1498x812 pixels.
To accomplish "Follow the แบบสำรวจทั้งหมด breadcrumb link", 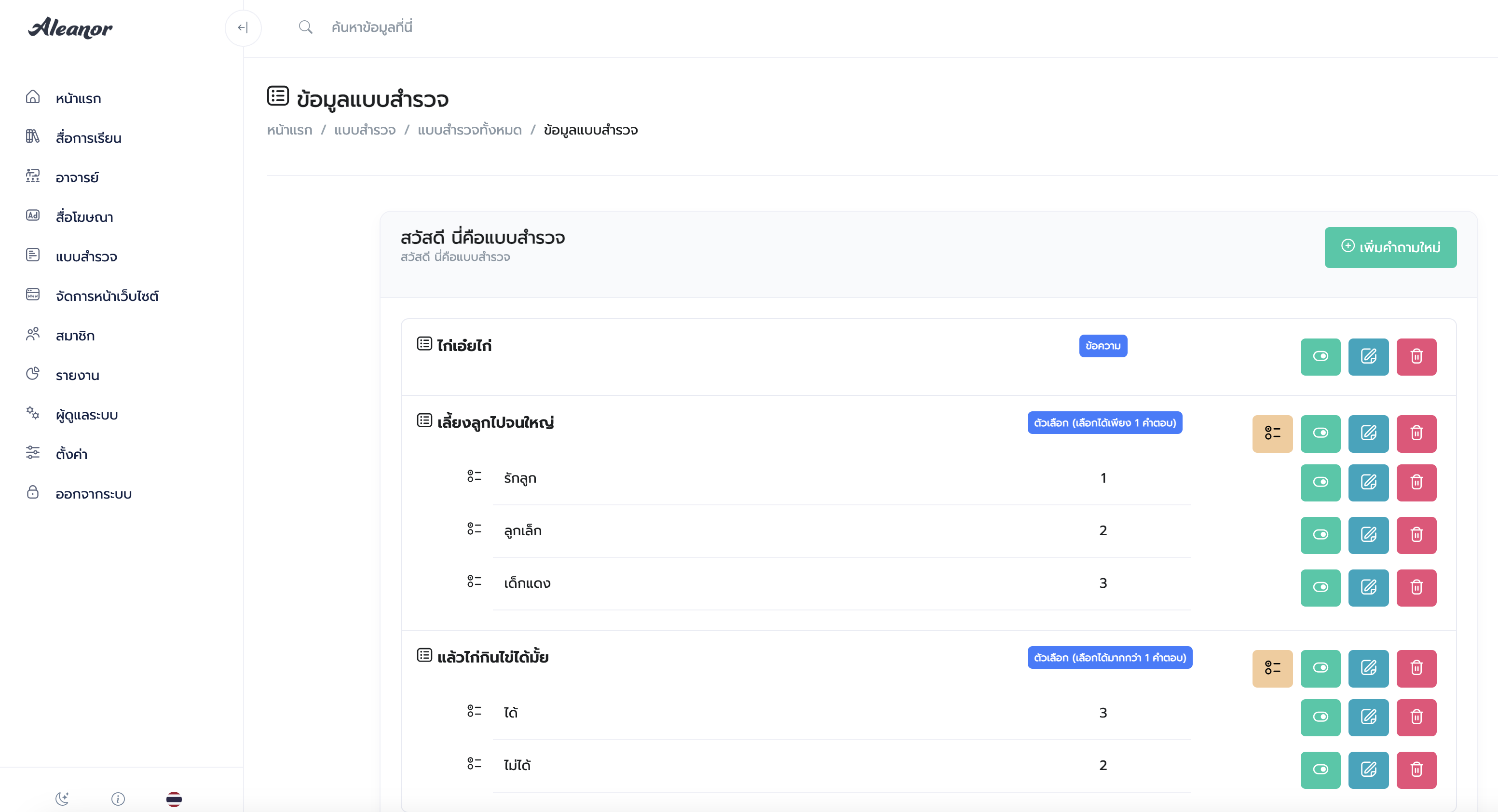I will pyautogui.click(x=469, y=130).
